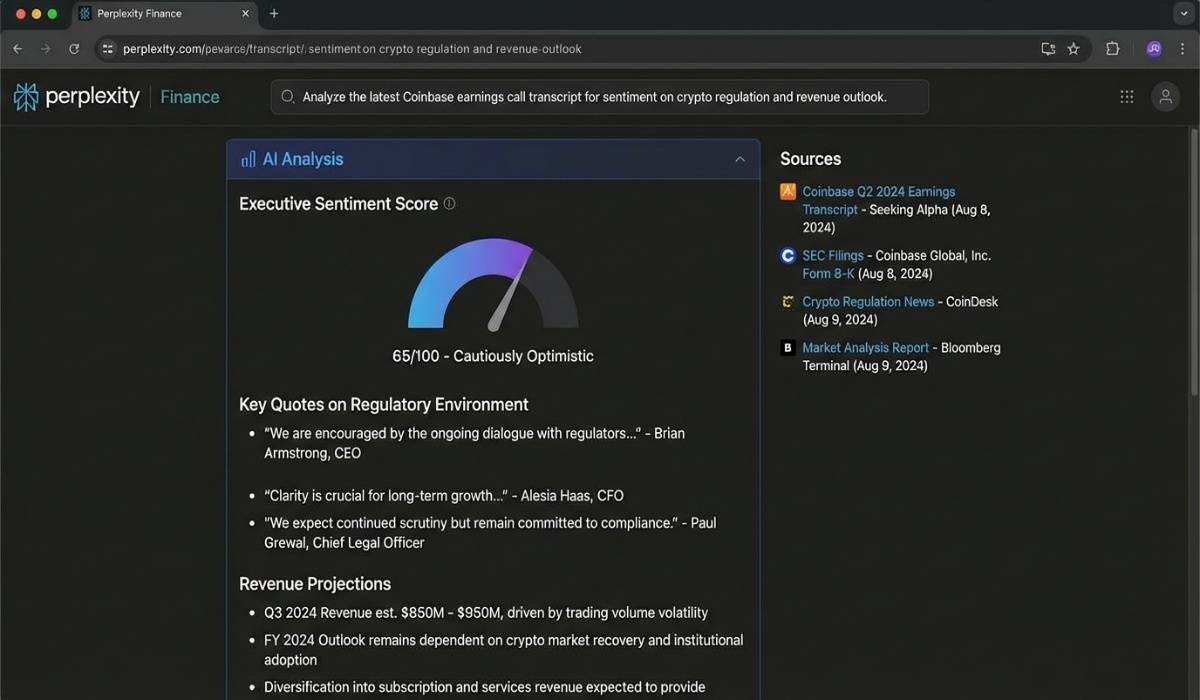Screen dimensions: 1200x700
Task: Click the Seeking Alpha icon beside the first source
Action: coord(787,191)
